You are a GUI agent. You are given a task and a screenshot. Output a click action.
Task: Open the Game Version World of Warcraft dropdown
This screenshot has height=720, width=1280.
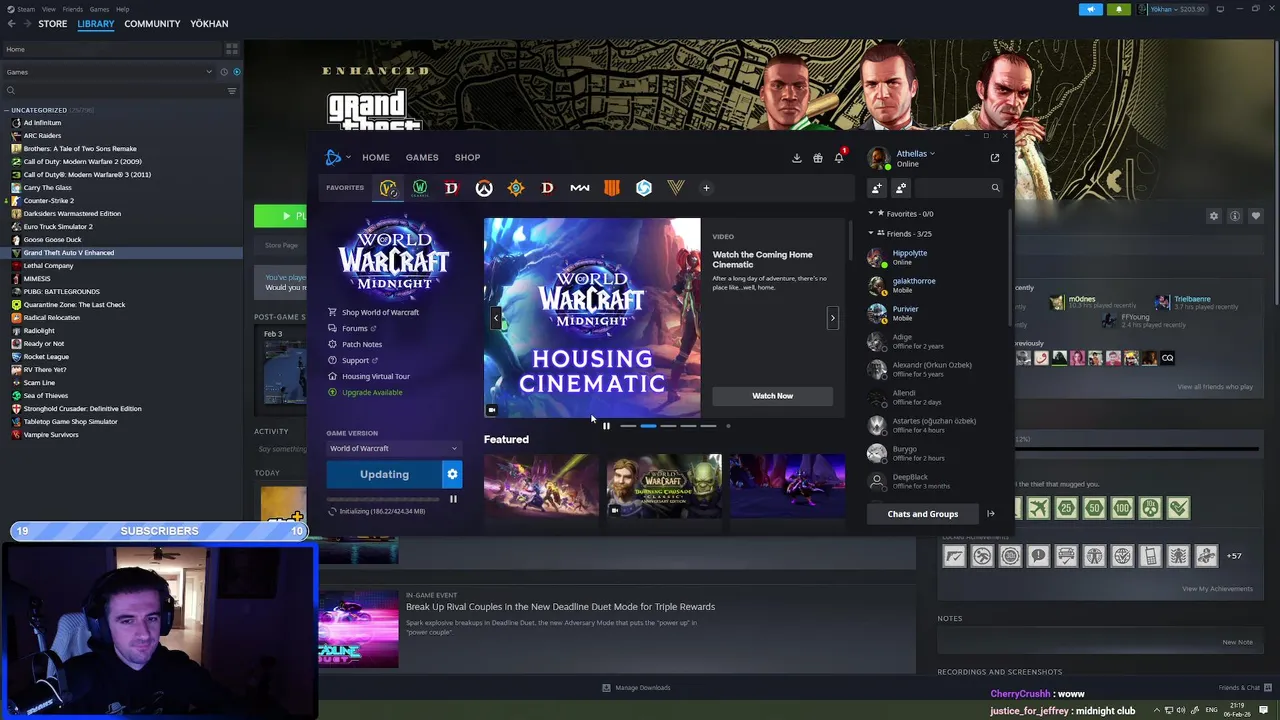click(x=393, y=448)
